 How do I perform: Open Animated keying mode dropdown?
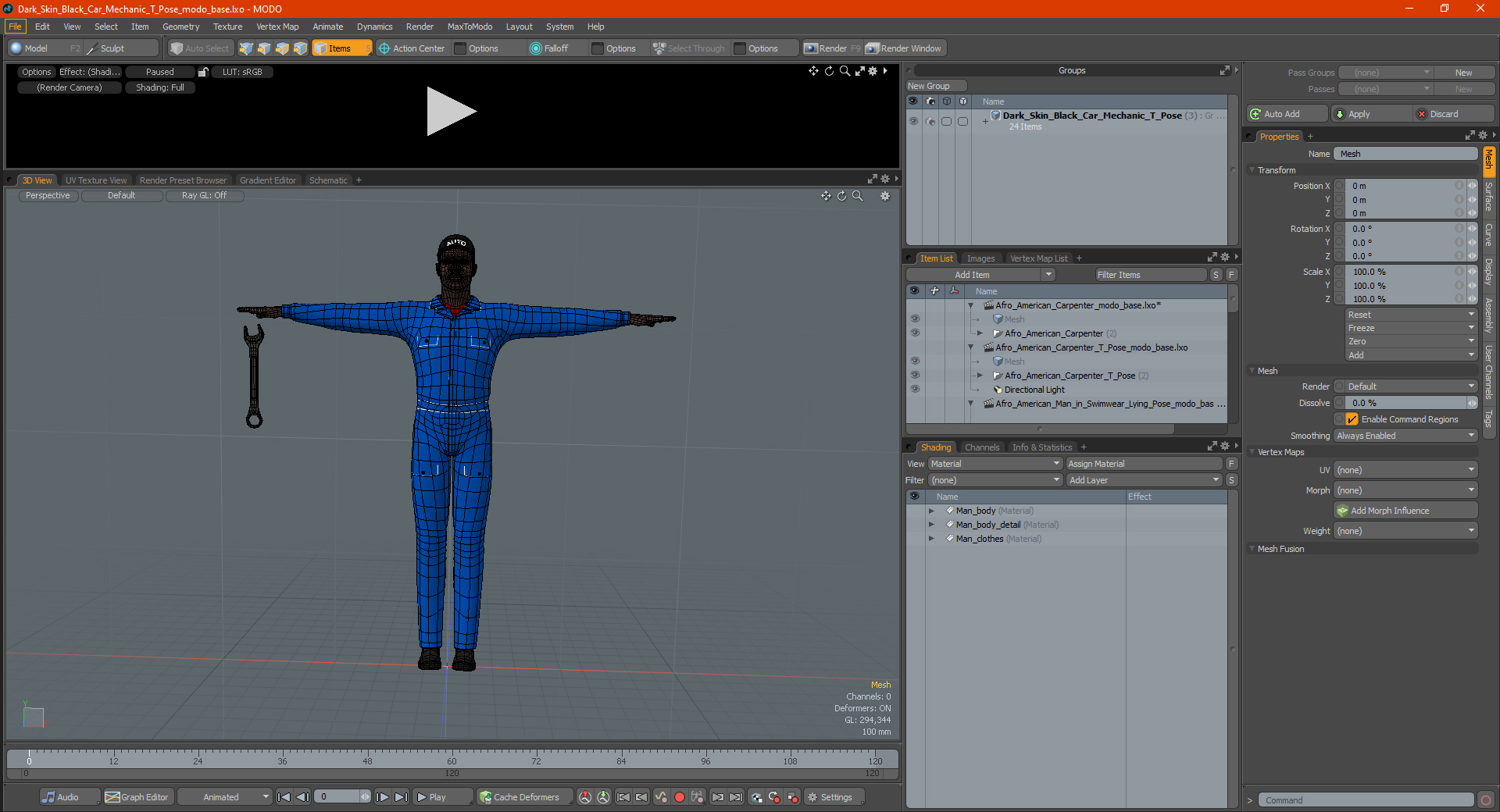point(225,797)
